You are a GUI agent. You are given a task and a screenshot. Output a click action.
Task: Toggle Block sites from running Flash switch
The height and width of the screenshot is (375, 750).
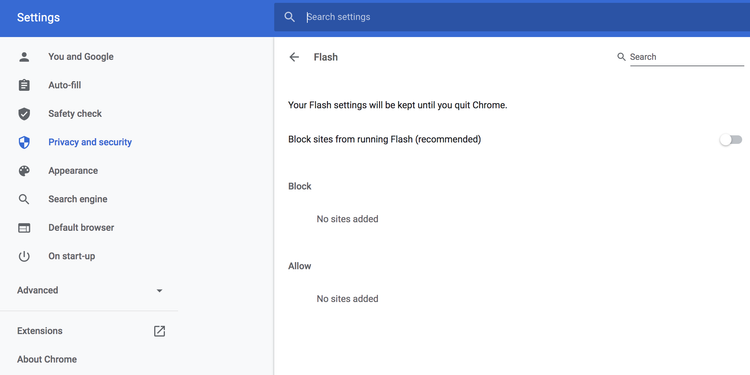click(730, 140)
